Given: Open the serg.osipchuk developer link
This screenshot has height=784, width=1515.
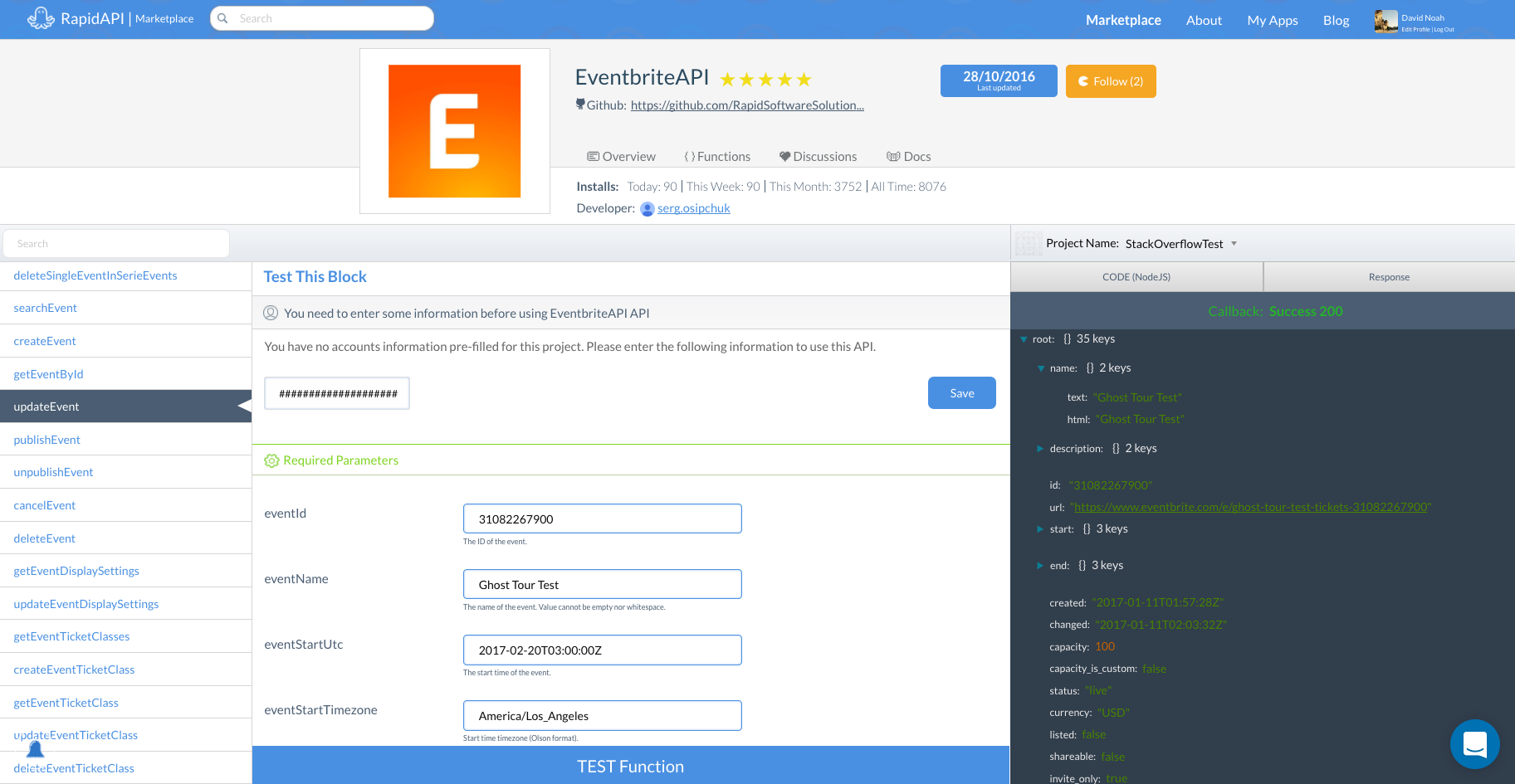Looking at the screenshot, I should (694, 208).
